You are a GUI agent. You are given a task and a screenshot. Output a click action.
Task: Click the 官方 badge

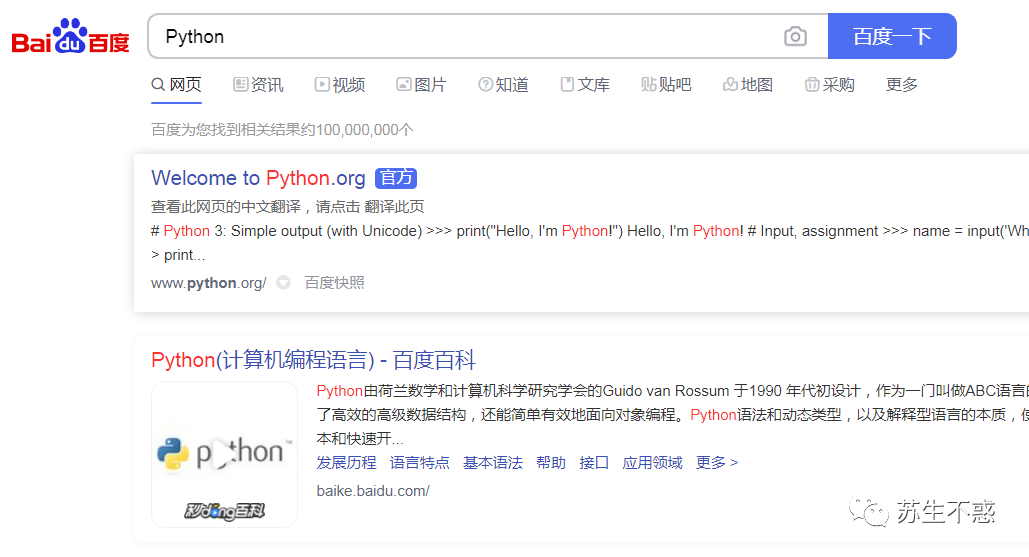click(x=396, y=178)
